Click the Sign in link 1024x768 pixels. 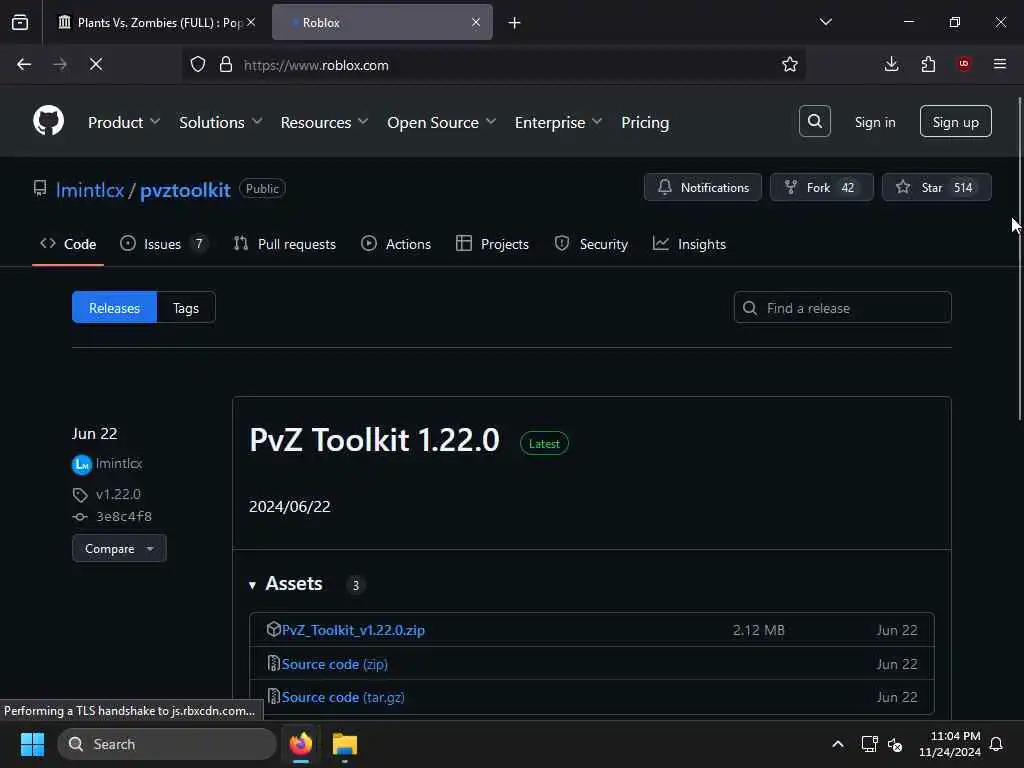click(875, 122)
